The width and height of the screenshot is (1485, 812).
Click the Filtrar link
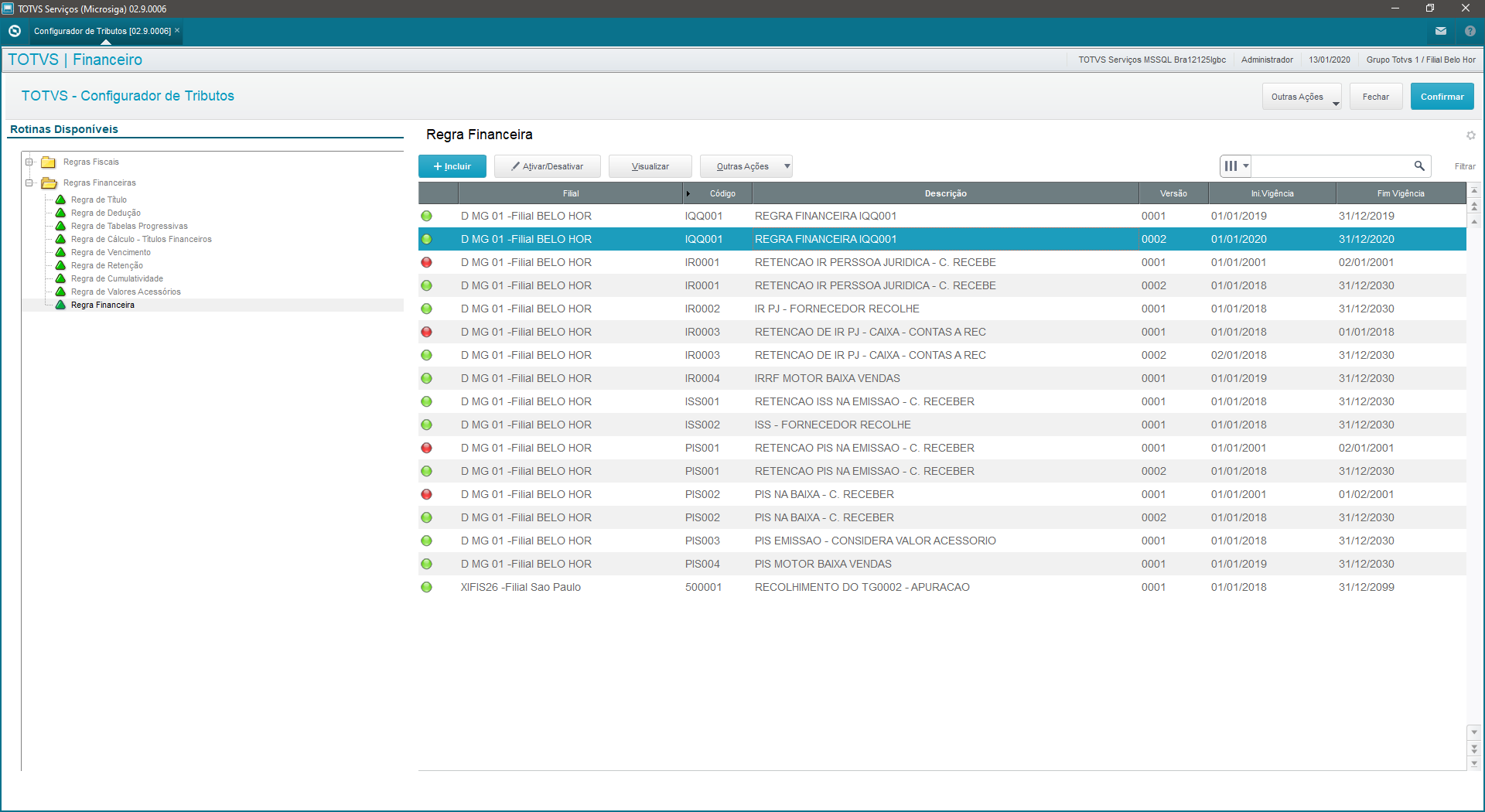[x=1465, y=166]
